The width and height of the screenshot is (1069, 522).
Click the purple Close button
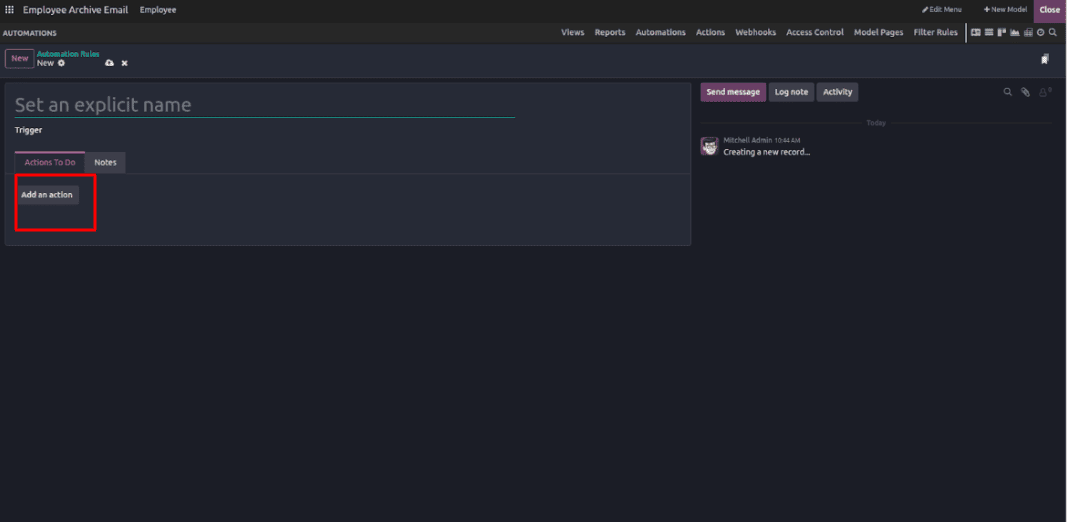pos(1050,10)
